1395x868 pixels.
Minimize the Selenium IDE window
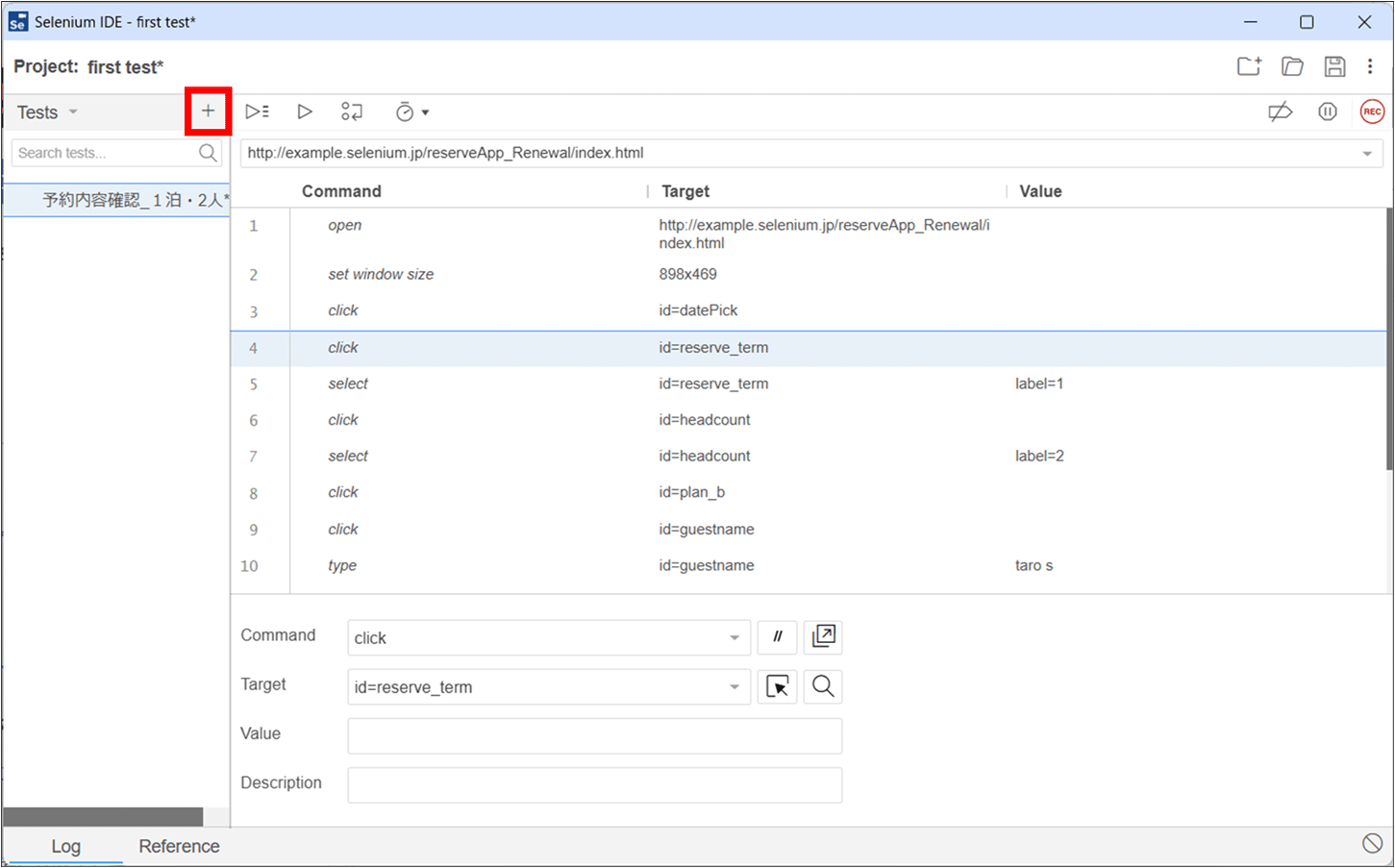(x=1250, y=21)
